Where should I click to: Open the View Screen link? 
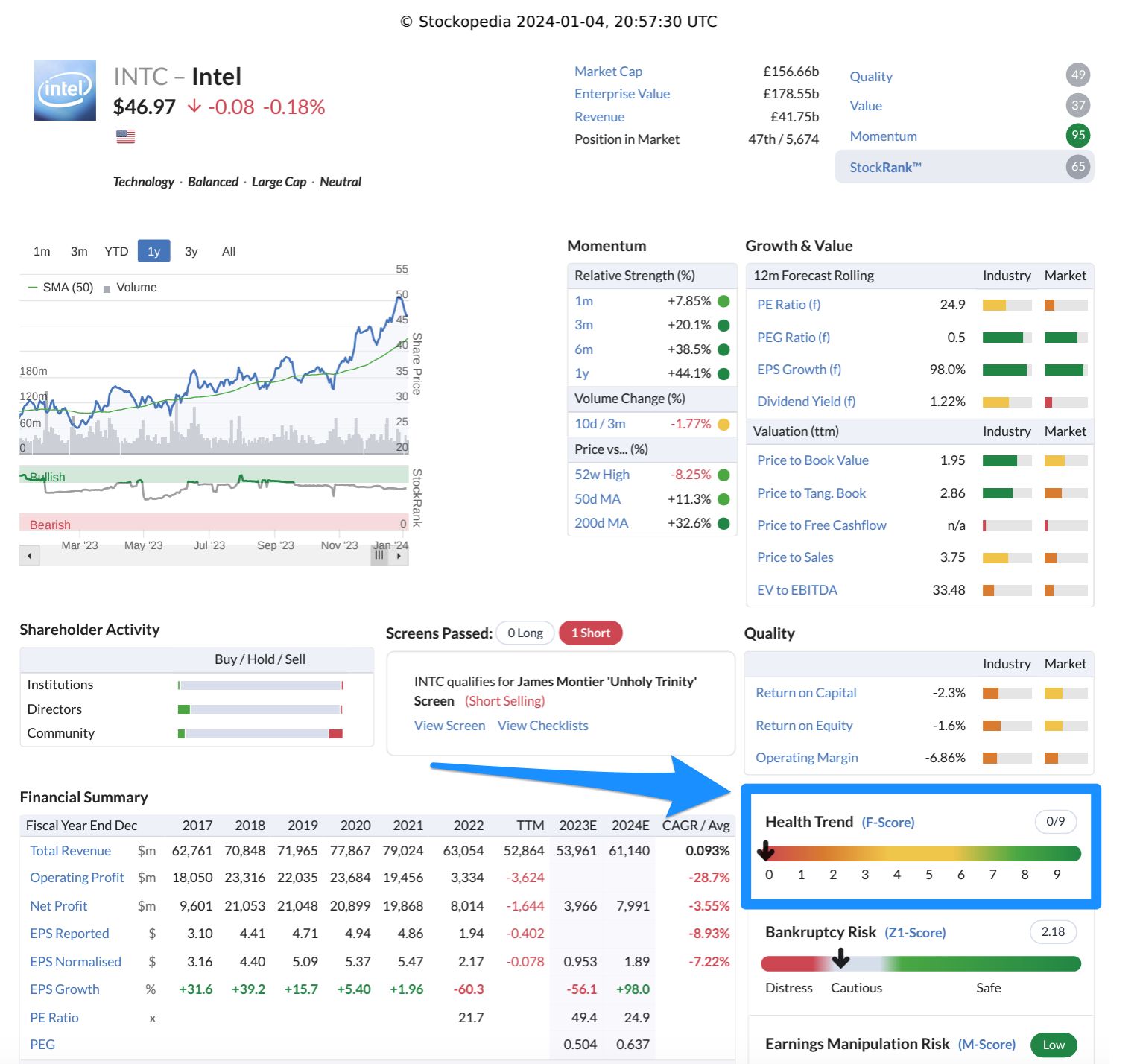(x=449, y=726)
